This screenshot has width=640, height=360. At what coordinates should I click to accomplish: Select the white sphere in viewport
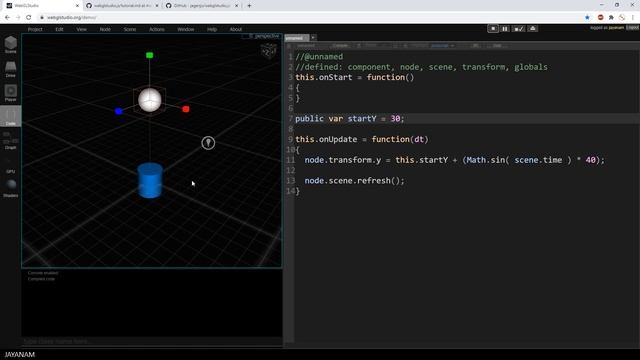coord(150,100)
